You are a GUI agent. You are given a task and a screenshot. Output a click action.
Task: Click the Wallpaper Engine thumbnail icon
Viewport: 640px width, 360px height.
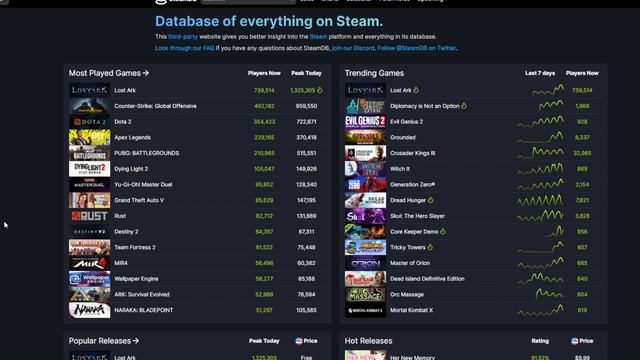coord(89,279)
